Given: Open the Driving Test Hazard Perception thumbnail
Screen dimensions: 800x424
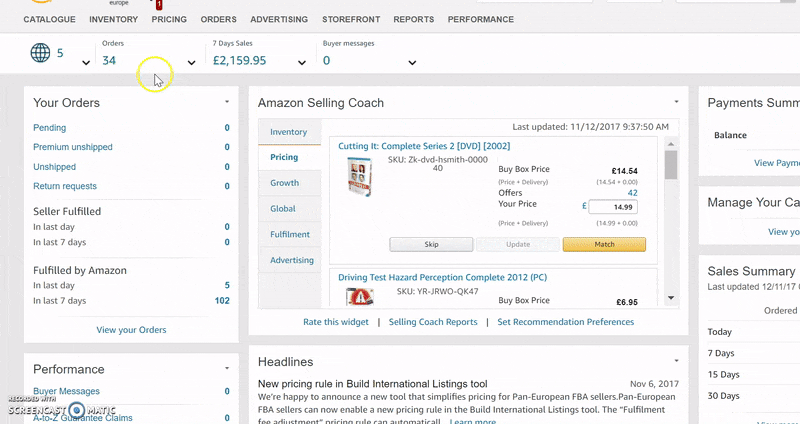Looking at the screenshot, I should 360,297.
